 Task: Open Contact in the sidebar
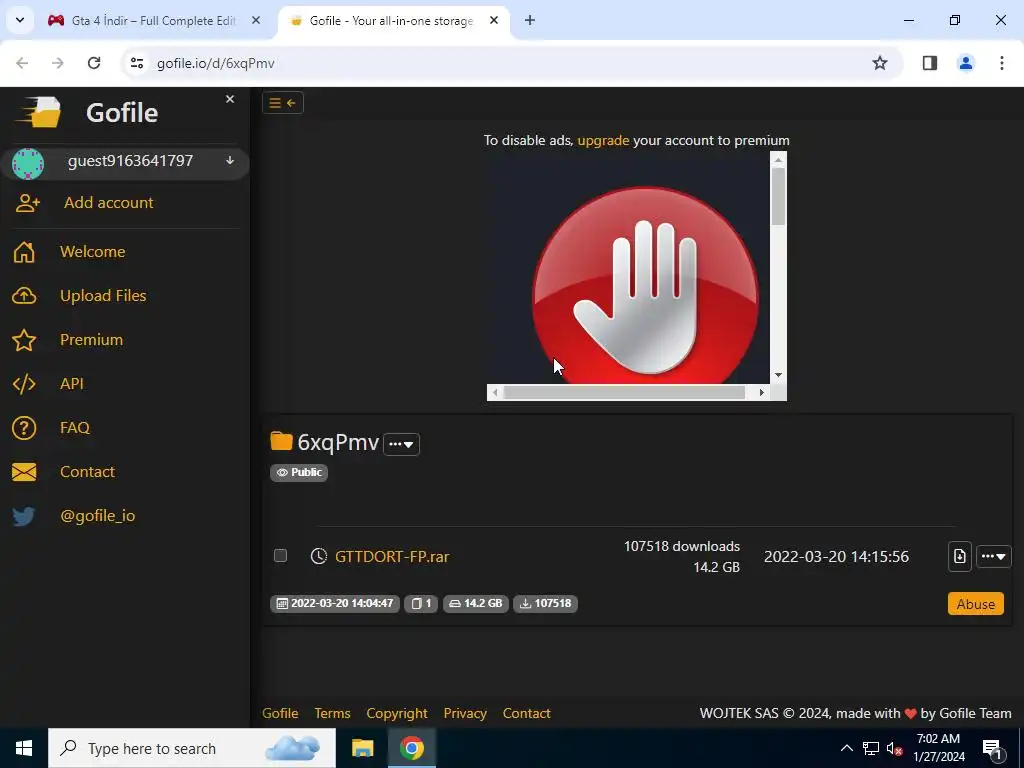(87, 472)
